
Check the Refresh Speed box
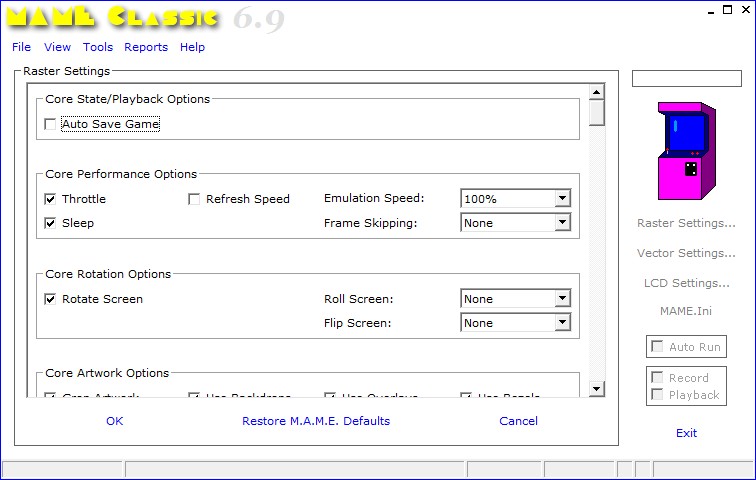click(194, 199)
